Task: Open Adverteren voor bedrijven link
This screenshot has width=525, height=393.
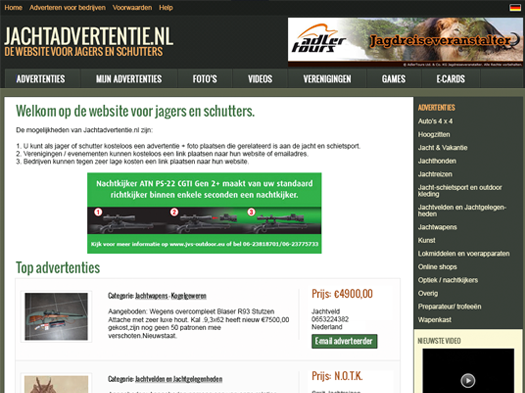Action: pyautogui.click(x=67, y=7)
